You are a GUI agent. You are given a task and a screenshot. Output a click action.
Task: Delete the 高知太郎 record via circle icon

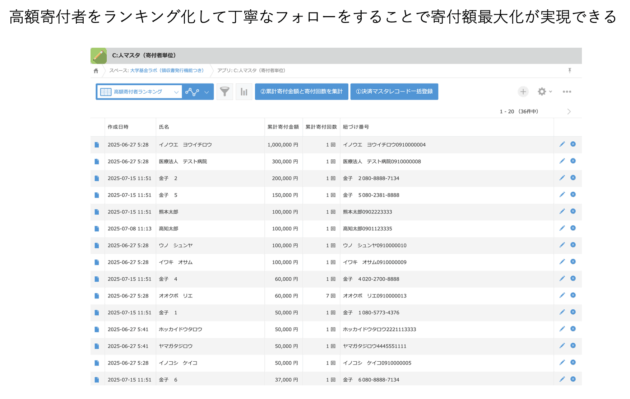pos(573,228)
